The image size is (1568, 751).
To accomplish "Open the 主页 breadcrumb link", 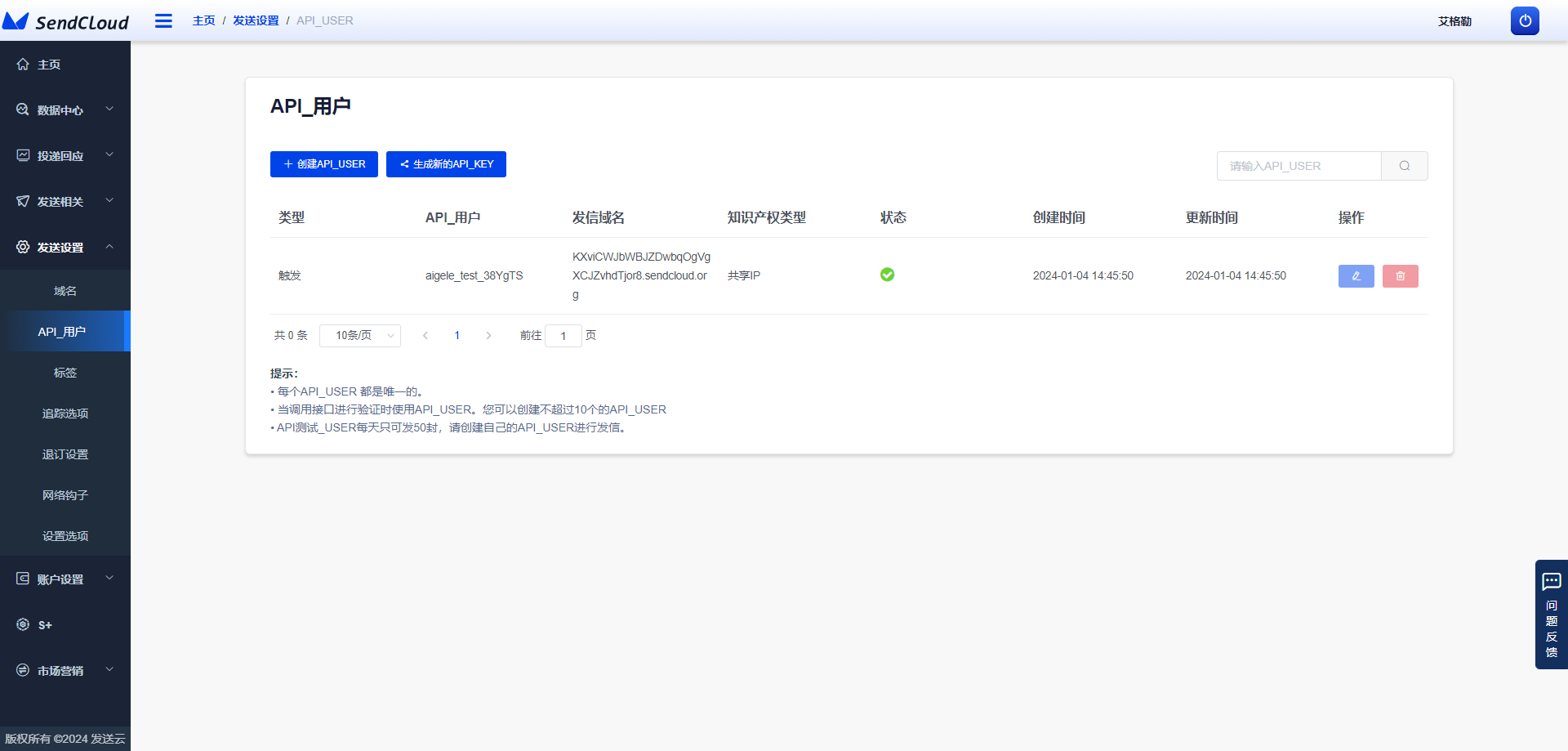I will pyautogui.click(x=203, y=20).
